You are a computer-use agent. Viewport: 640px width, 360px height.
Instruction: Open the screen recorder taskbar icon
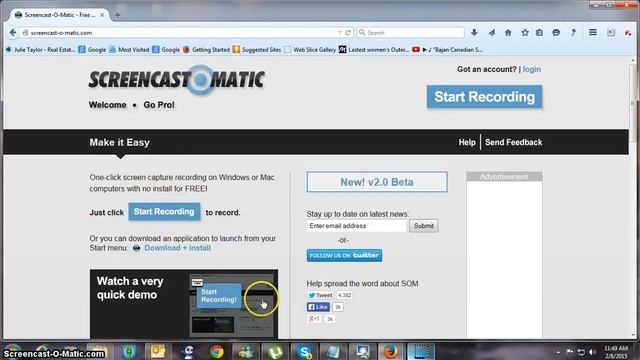click(x=421, y=351)
